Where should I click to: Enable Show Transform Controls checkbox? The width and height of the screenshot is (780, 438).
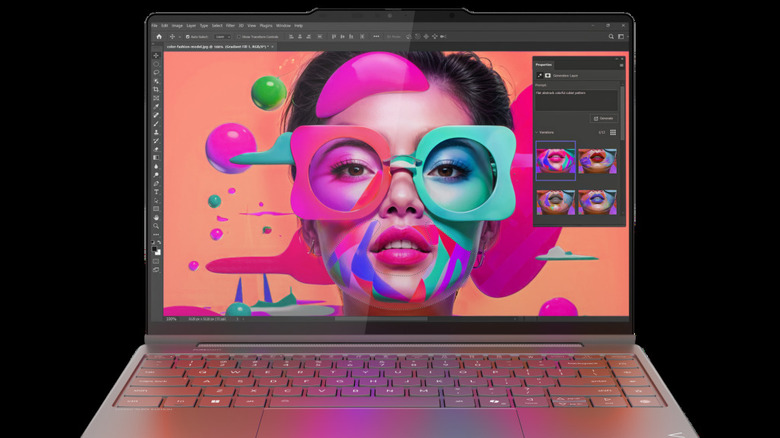tap(239, 37)
